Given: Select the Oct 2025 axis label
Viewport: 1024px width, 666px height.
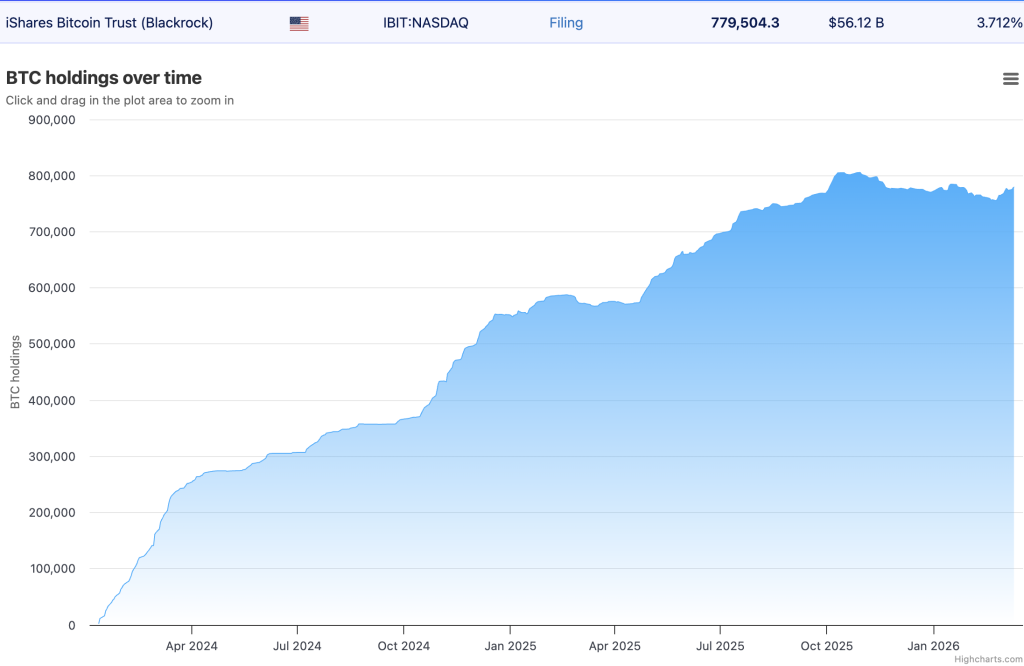Looking at the screenshot, I should (825, 646).
